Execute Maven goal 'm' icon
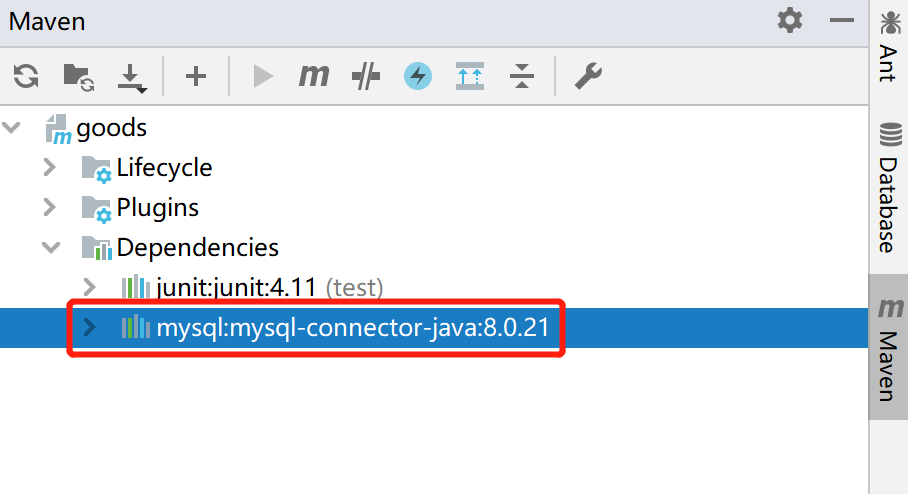This screenshot has width=908, height=494. point(314,76)
